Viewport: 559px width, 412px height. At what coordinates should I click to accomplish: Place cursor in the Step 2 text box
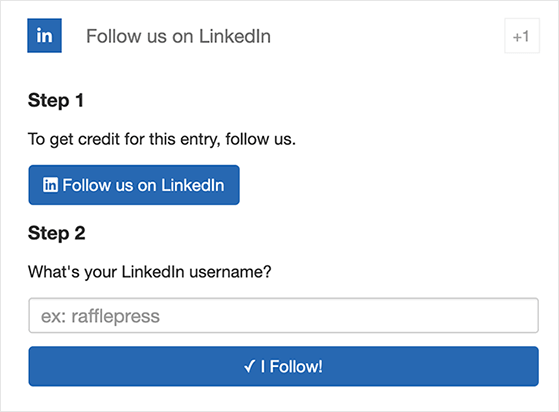pyautogui.click(x=283, y=316)
